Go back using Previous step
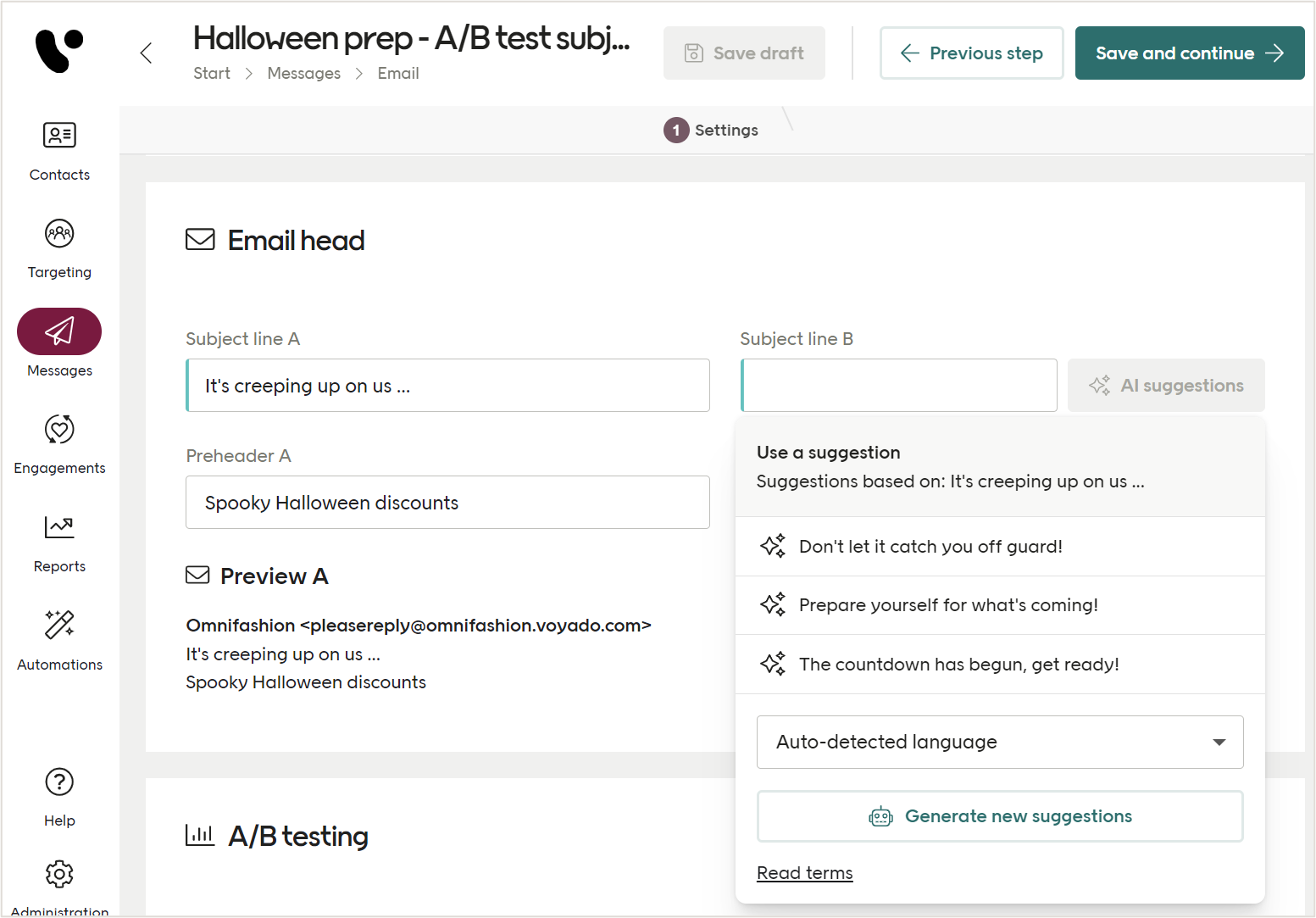Image resolution: width=1316 pixels, height=918 pixels. 971,53
